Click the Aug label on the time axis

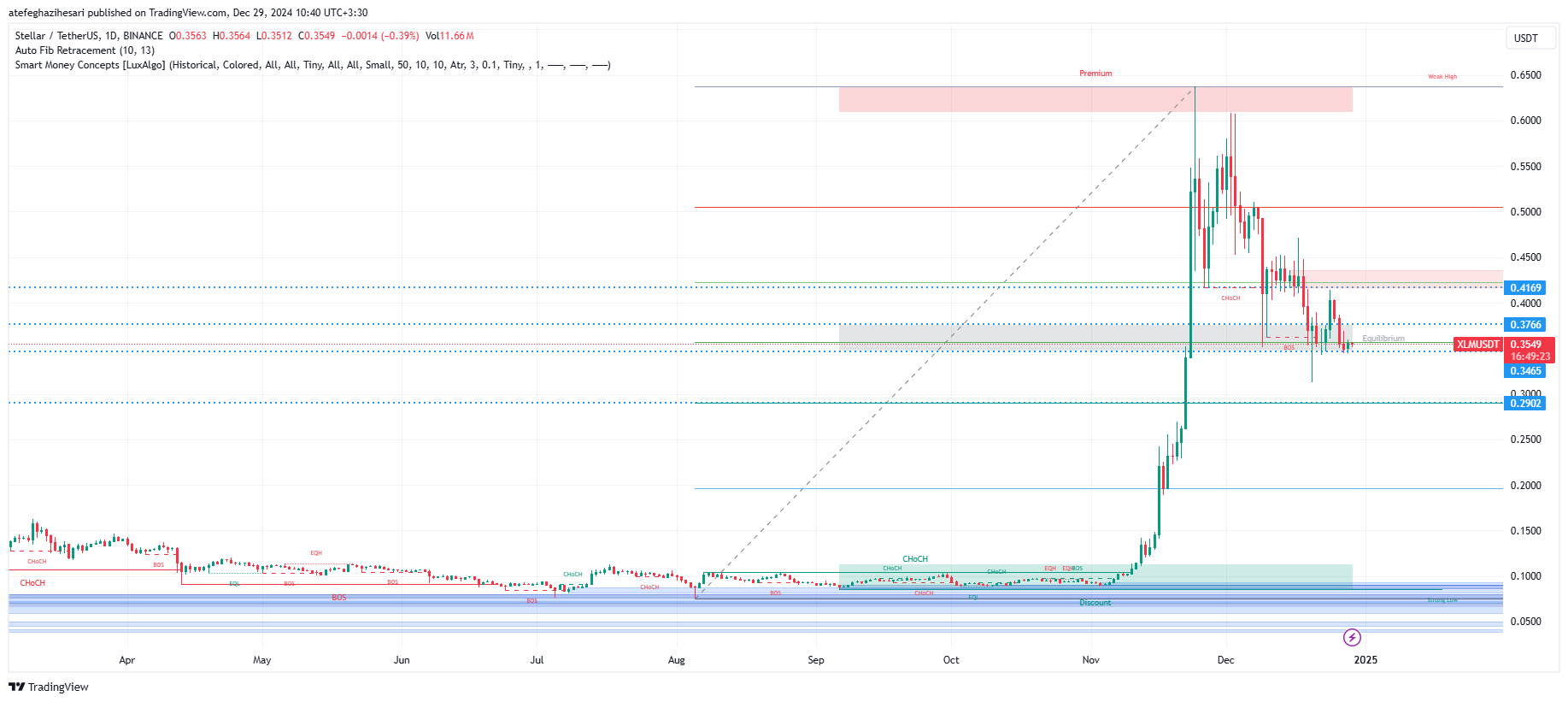pyautogui.click(x=677, y=660)
